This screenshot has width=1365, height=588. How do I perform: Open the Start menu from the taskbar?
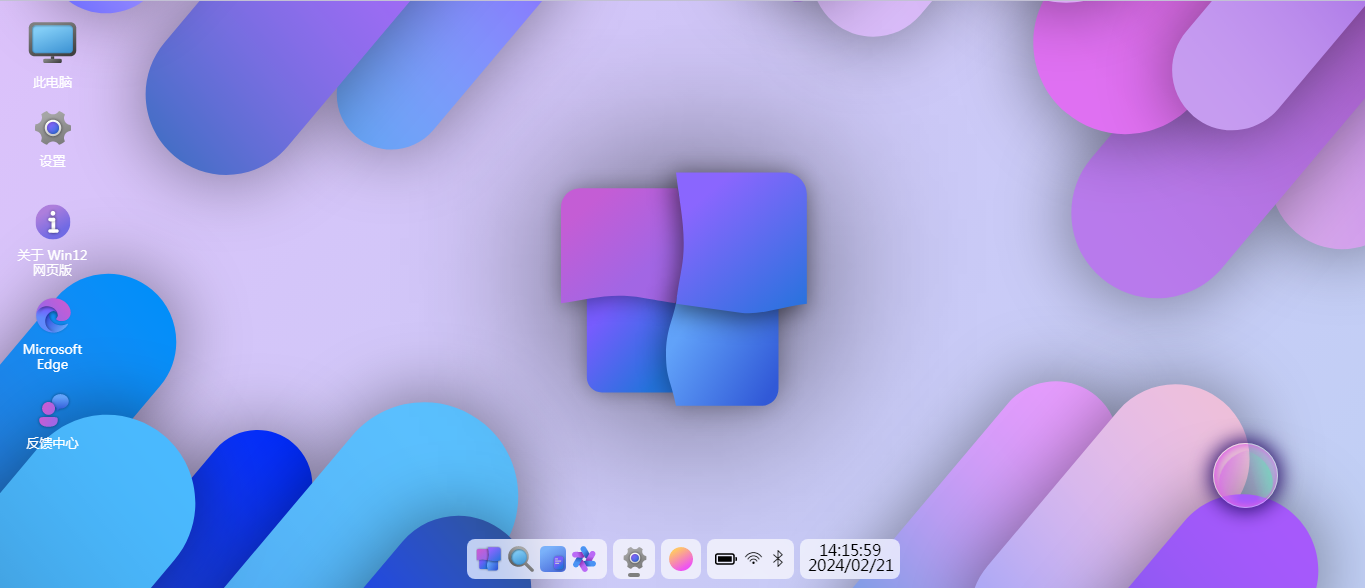488,558
